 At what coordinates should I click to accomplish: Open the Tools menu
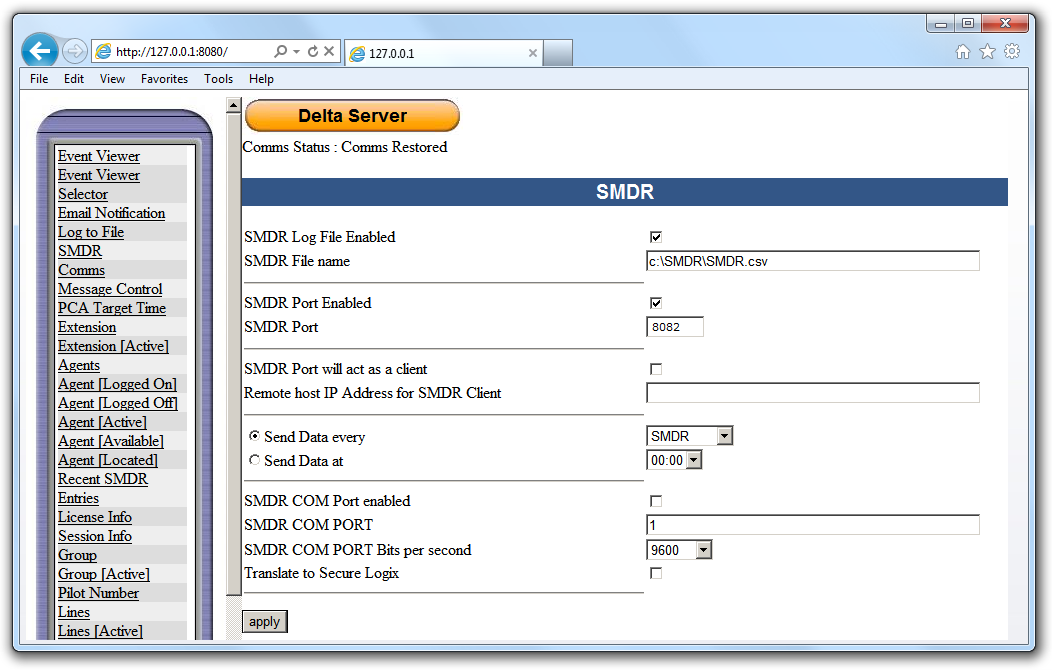pos(218,78)
